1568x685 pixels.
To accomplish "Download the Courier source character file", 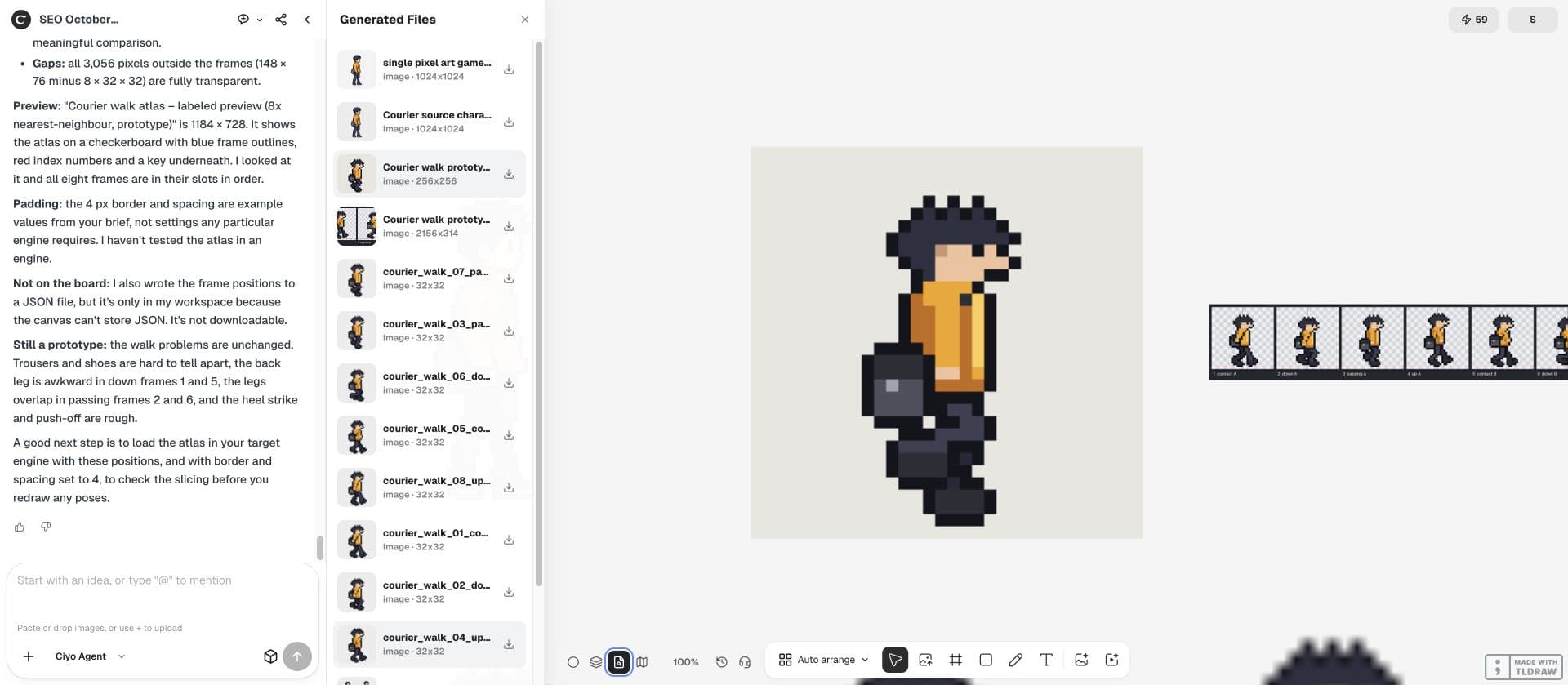I will 509,122.
